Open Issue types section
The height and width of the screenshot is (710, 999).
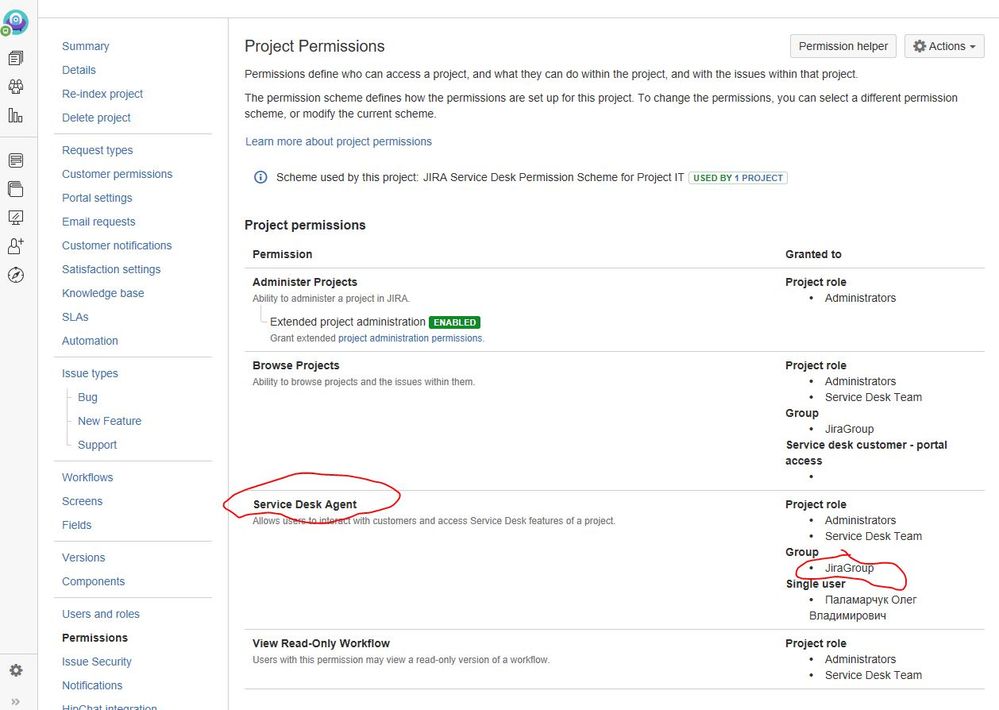(90, 373)
